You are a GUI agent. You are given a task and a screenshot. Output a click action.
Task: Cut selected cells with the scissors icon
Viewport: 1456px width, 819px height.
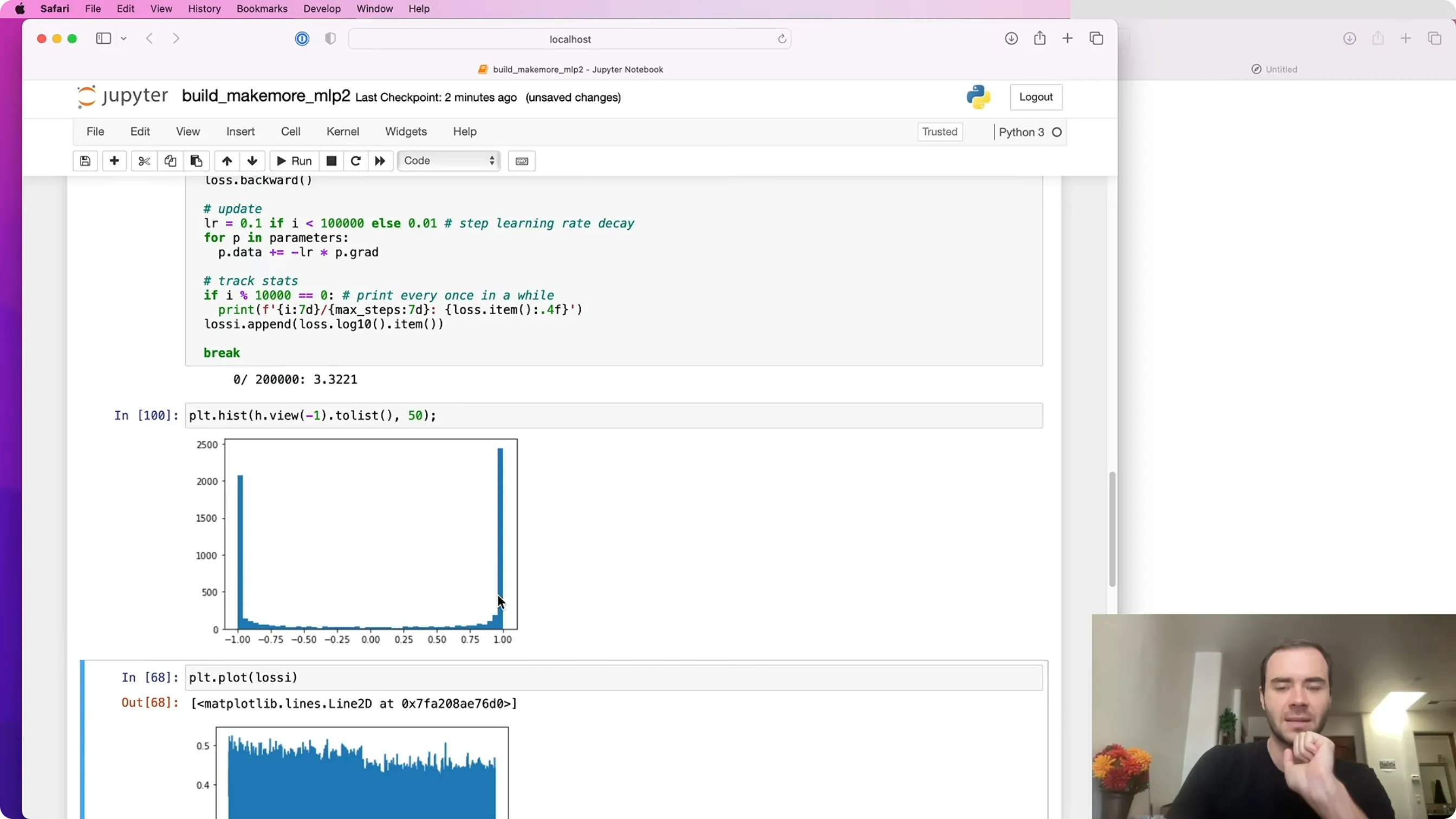[x=144, y=161]
